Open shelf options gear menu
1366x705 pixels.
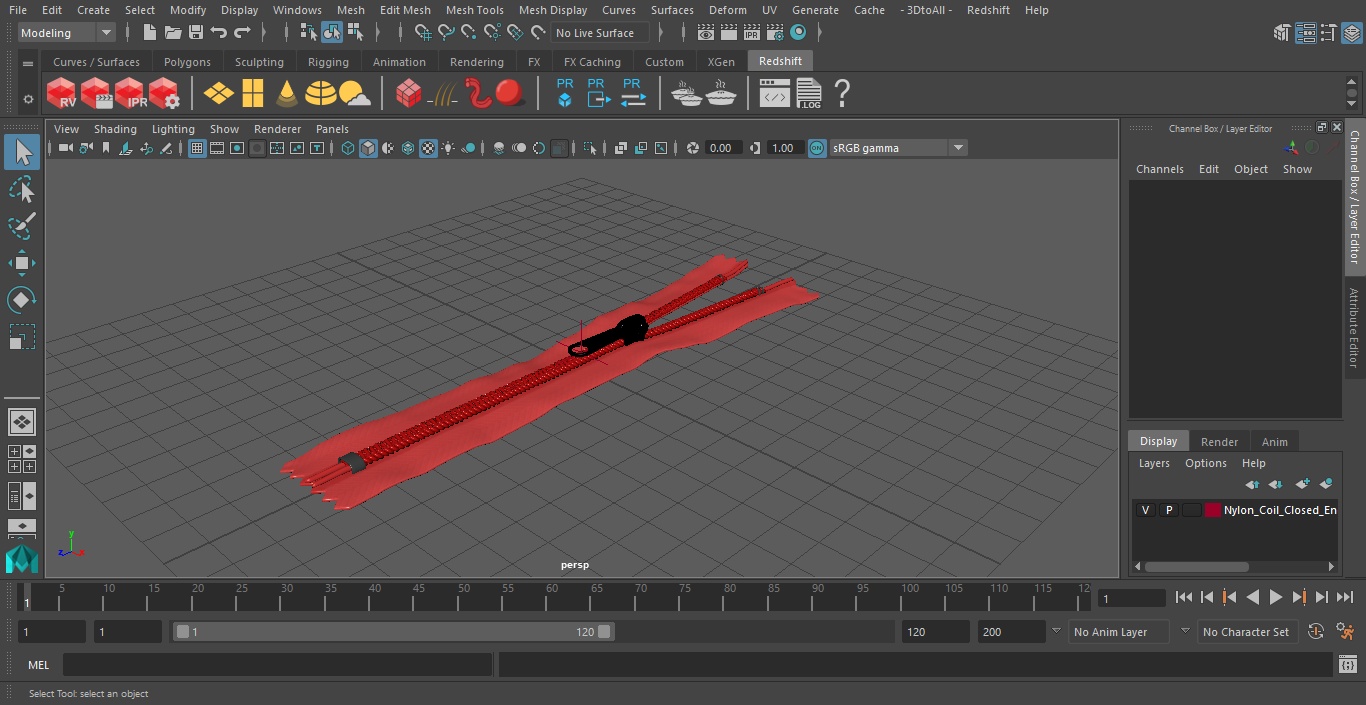pos(28,99)
